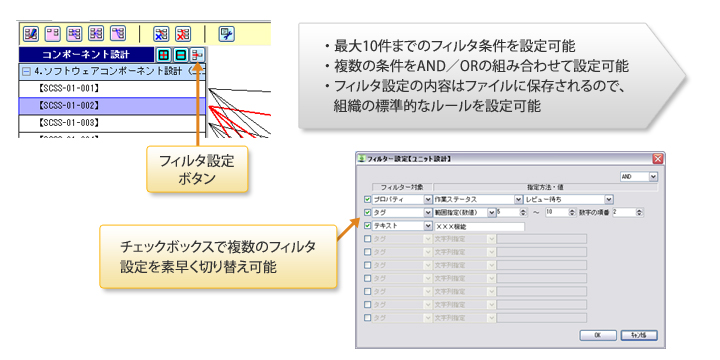Click the 数字の順番 label
The height and width of the screenshot is (360, 720).
[595, 213]
